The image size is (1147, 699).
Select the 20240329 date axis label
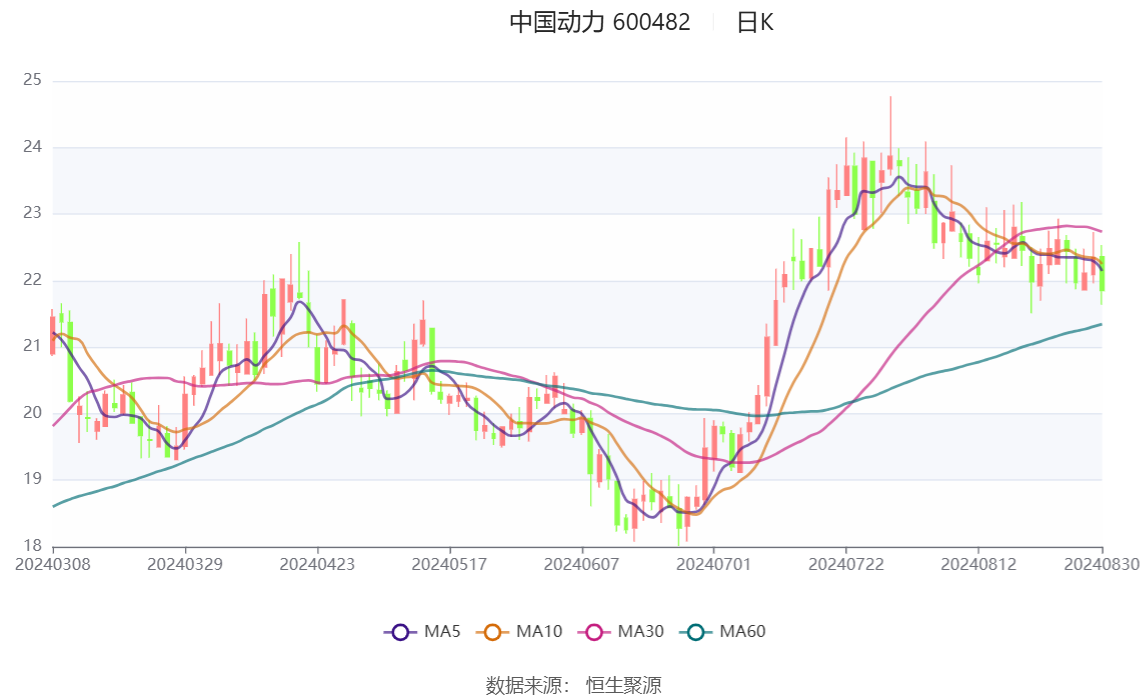click(185, 564)
